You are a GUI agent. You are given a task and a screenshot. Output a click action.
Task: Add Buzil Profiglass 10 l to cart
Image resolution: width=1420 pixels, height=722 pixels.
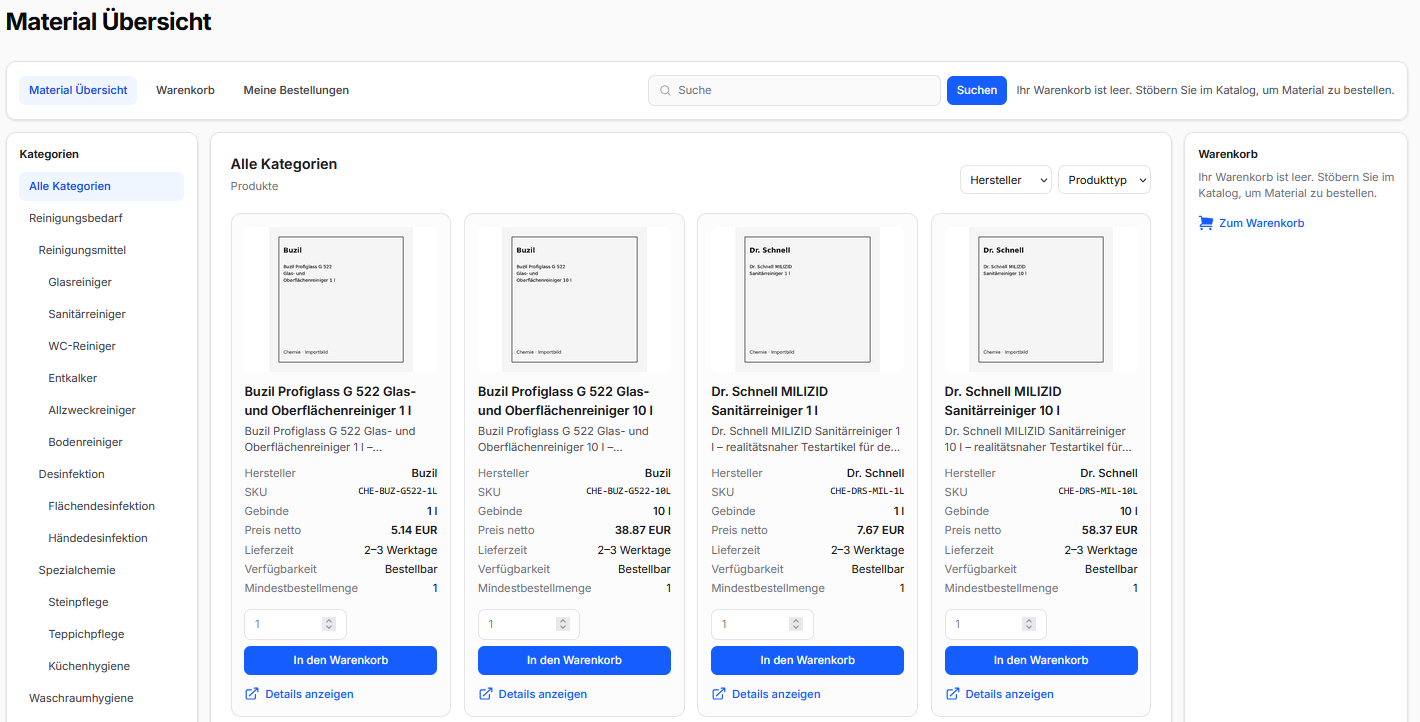(x=574, y=660)
